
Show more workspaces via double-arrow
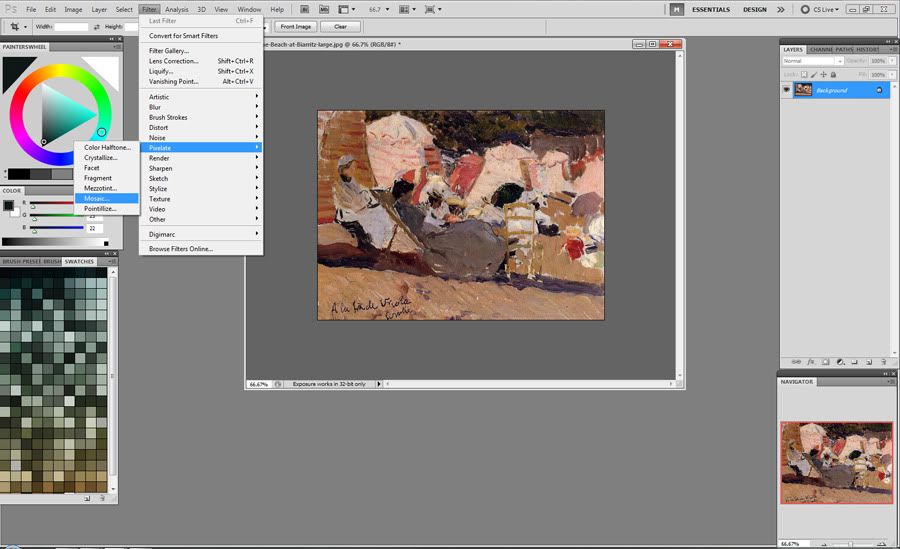pos(781,9)
